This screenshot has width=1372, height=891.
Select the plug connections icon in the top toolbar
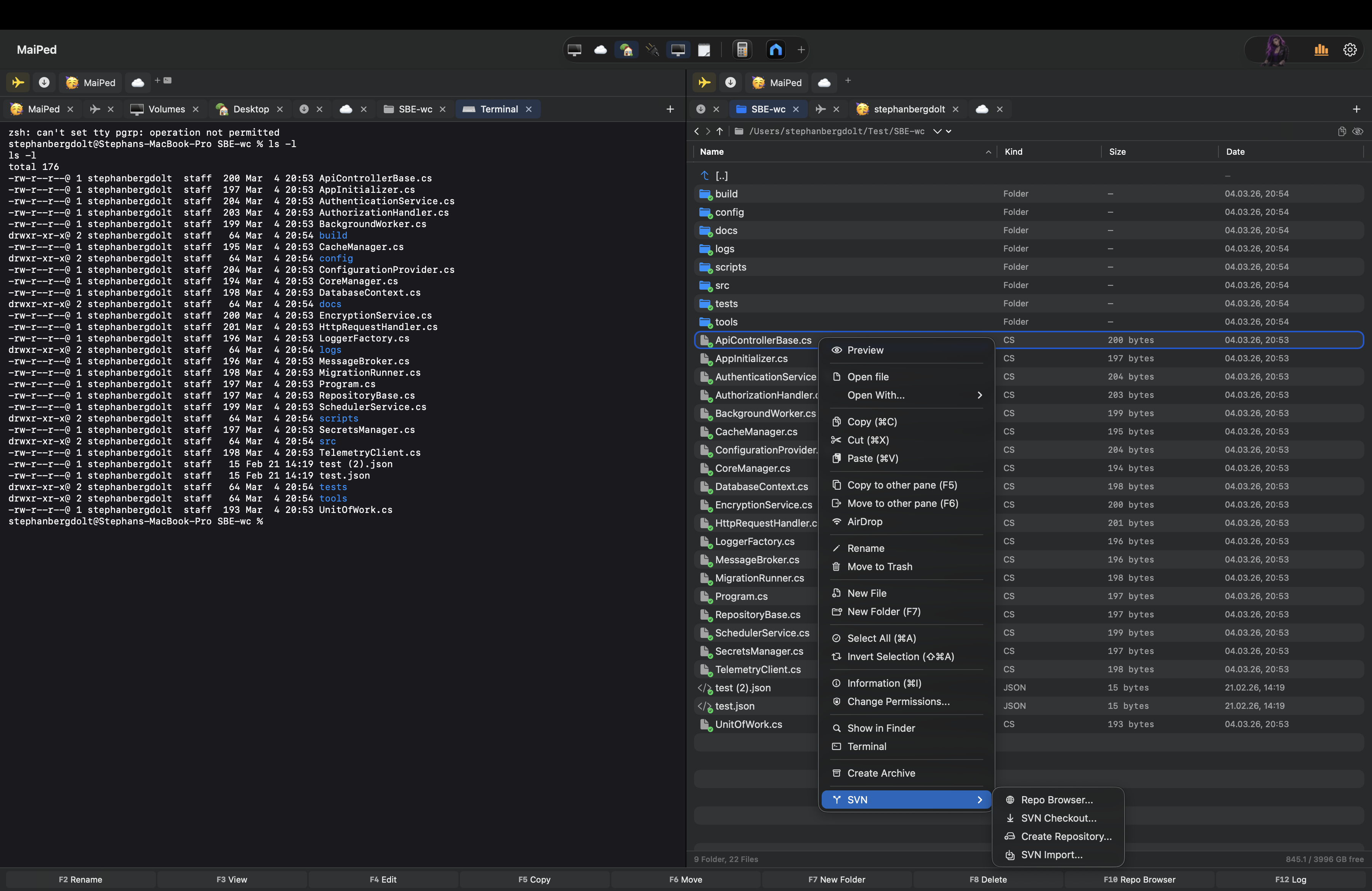coord(652,50)
